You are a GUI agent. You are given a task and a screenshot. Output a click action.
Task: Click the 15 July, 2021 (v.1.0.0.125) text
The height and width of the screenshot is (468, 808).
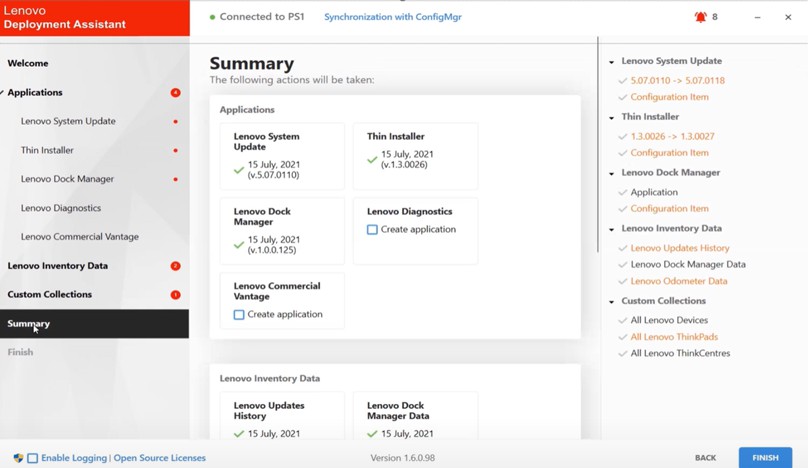[274, 245]
